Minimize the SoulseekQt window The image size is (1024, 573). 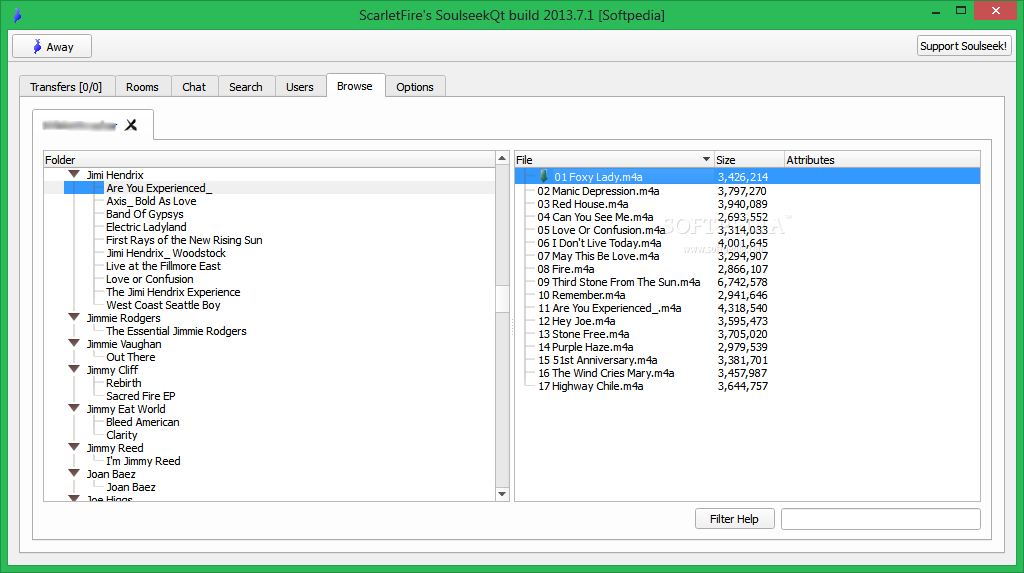(x=936, y=10)
